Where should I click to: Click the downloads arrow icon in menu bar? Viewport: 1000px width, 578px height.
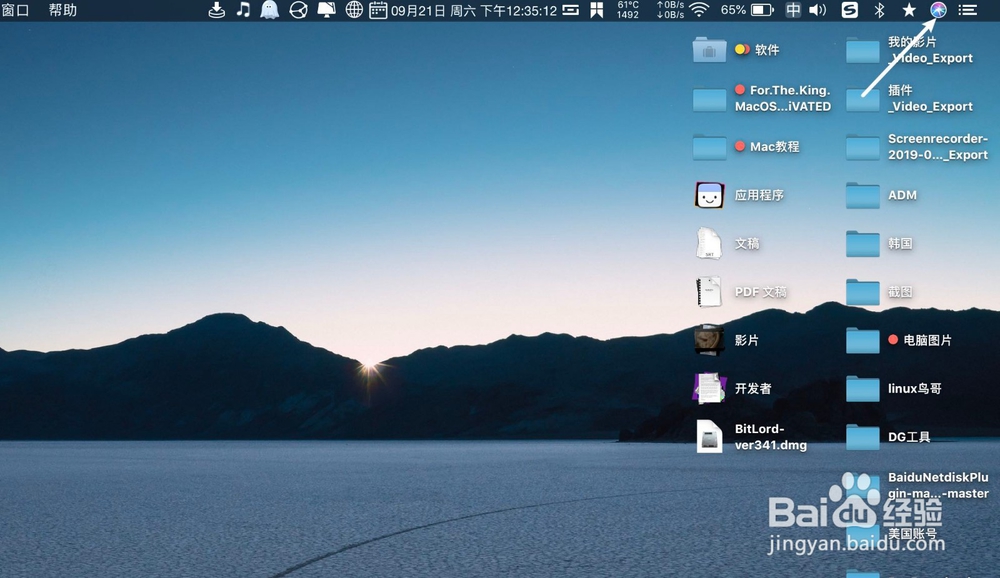pyautogui.click(x=216, y=11)
